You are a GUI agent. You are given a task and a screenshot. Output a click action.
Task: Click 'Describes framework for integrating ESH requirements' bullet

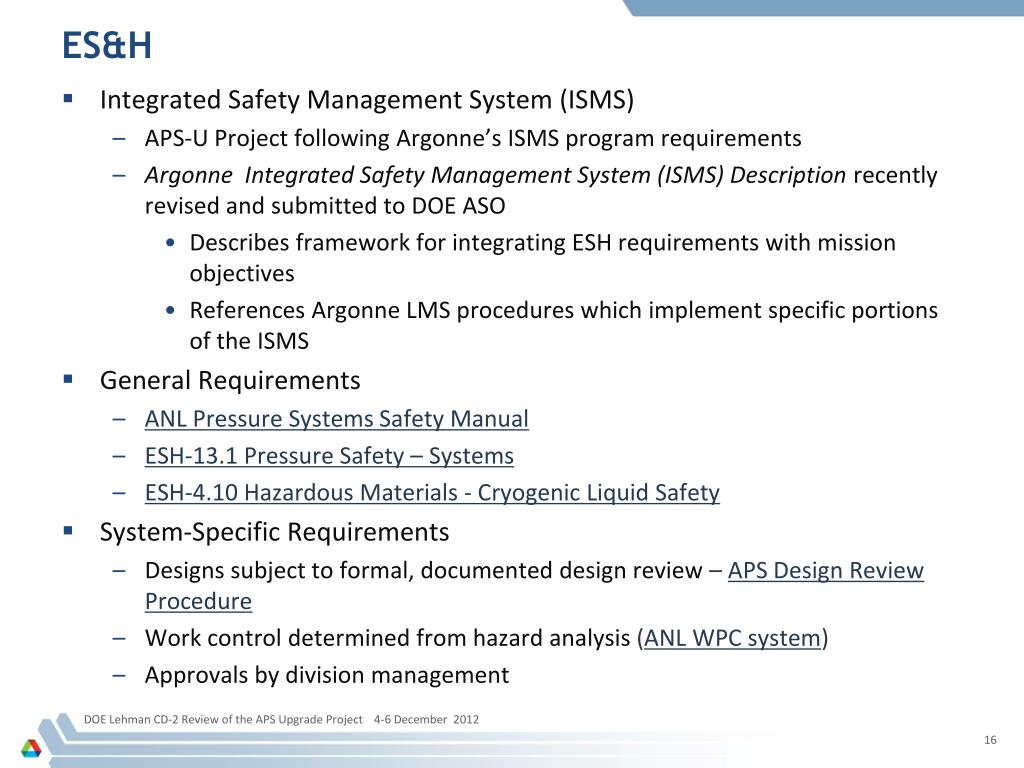point(542,257)
